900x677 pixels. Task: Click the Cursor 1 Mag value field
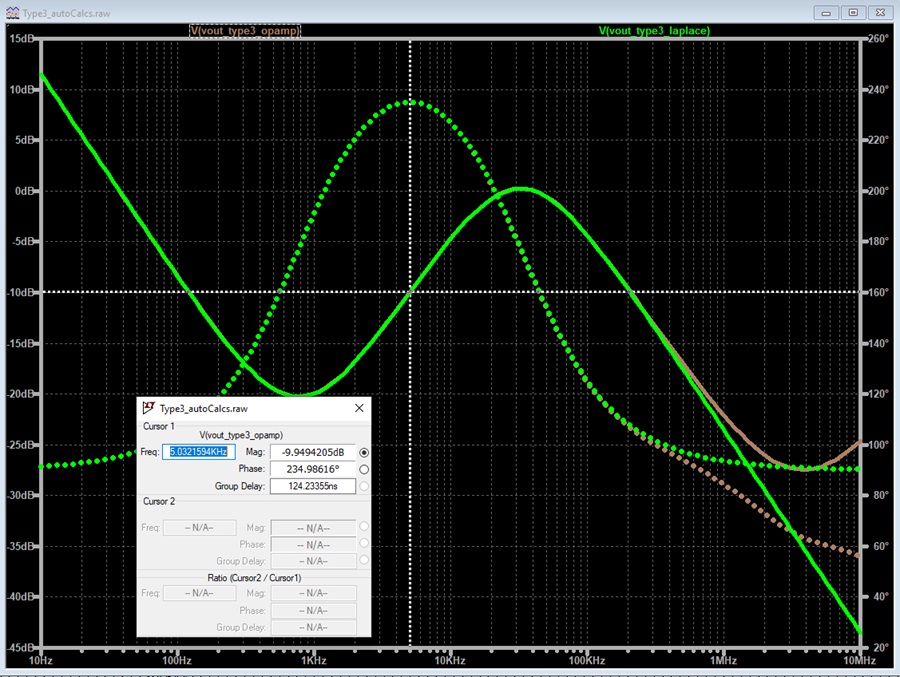coord(313,452)
